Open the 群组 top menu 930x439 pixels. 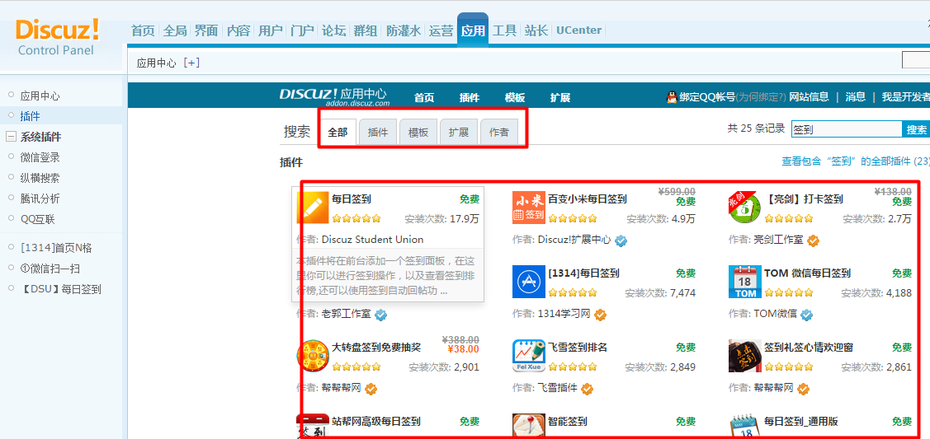(365, 31)
